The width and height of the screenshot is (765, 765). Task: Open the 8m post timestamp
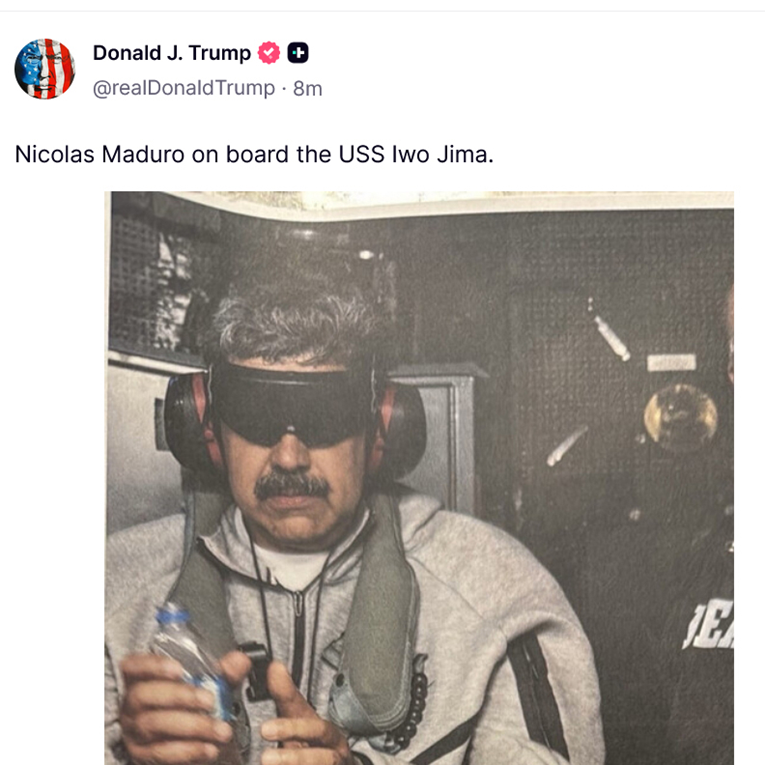[x=307, y=89]
